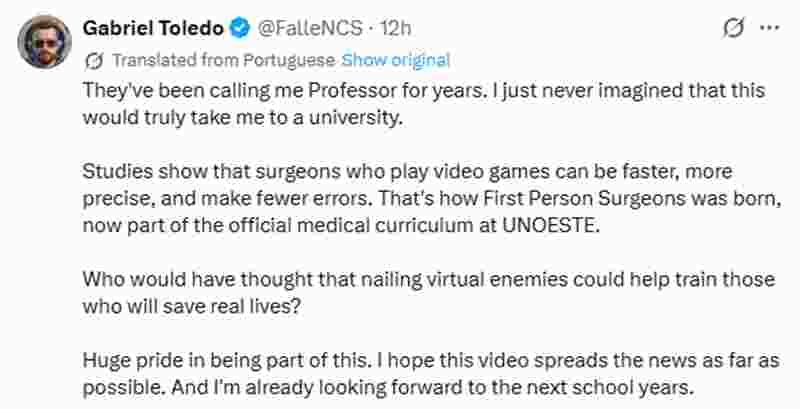
Task: Click the Grok circle-slash icon
Action: click(734, 30)
